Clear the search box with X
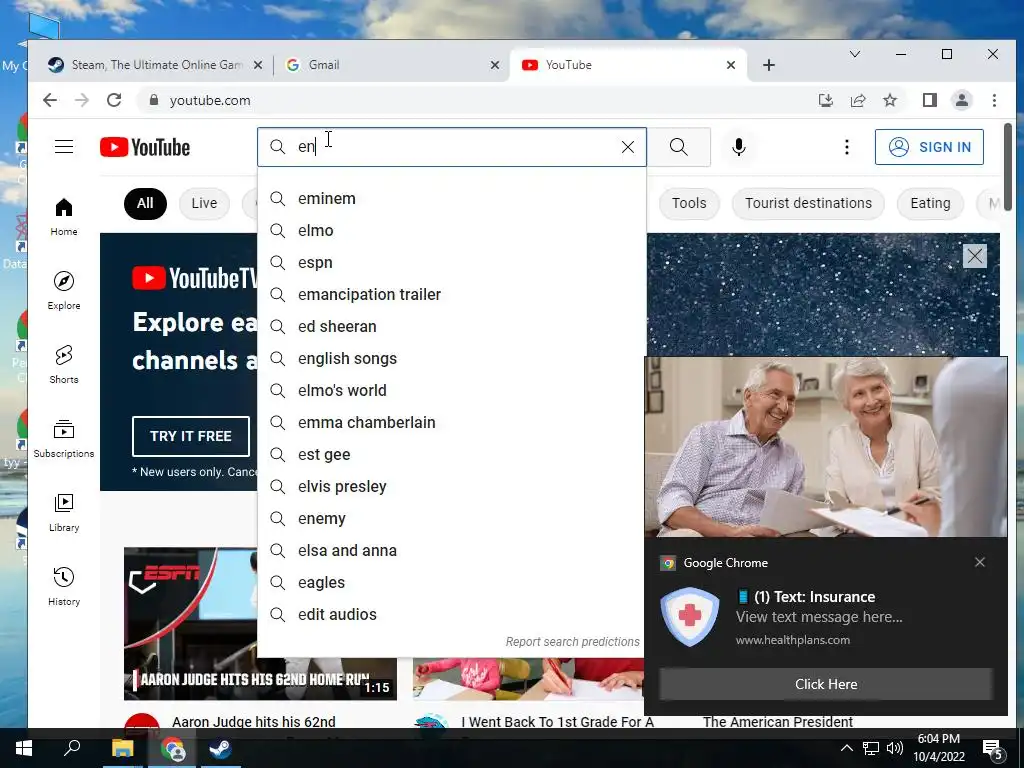 628,147
